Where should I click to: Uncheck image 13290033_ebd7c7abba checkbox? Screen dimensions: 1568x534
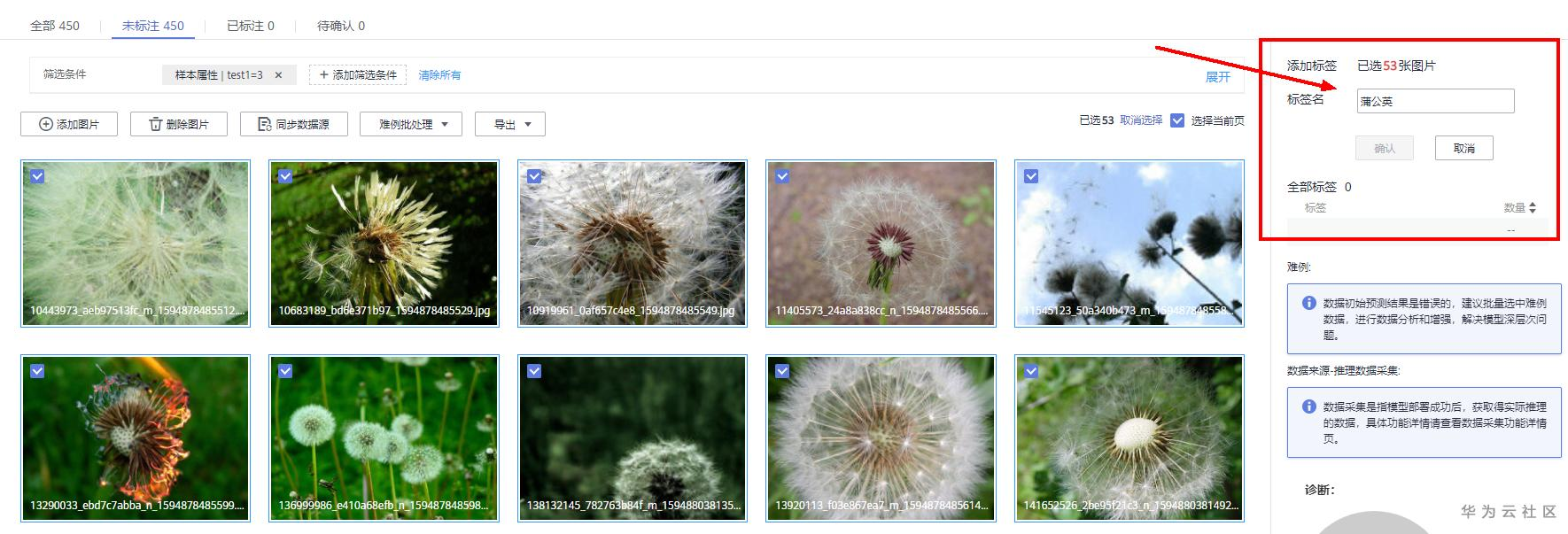[x=37, y=371]
